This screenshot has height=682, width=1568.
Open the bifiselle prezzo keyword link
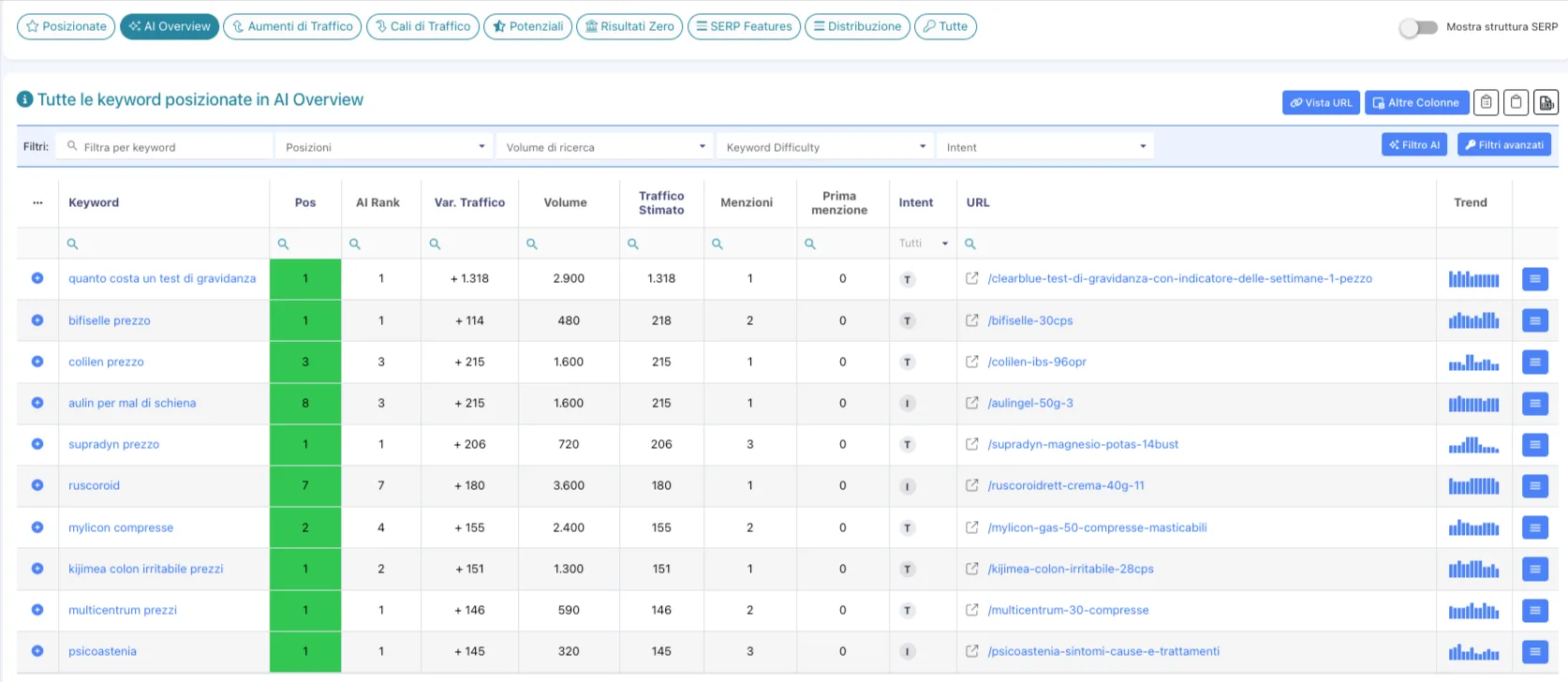coord(110,320)
